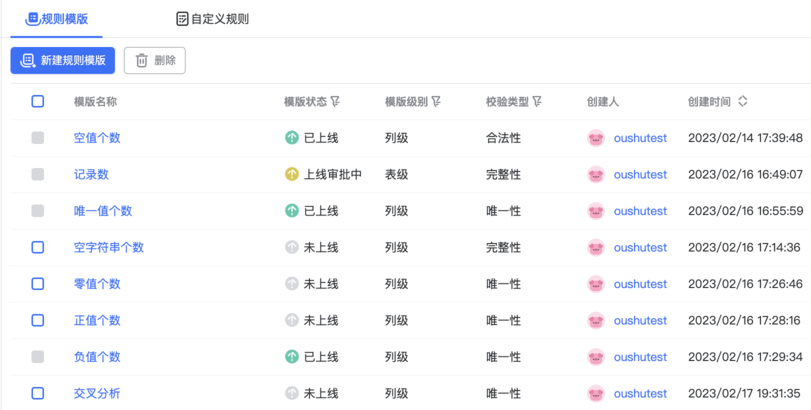This screenshot has height=410, width=811.
Task: Select checkbox for 交叉分析 row
Action: pos(38,393)
